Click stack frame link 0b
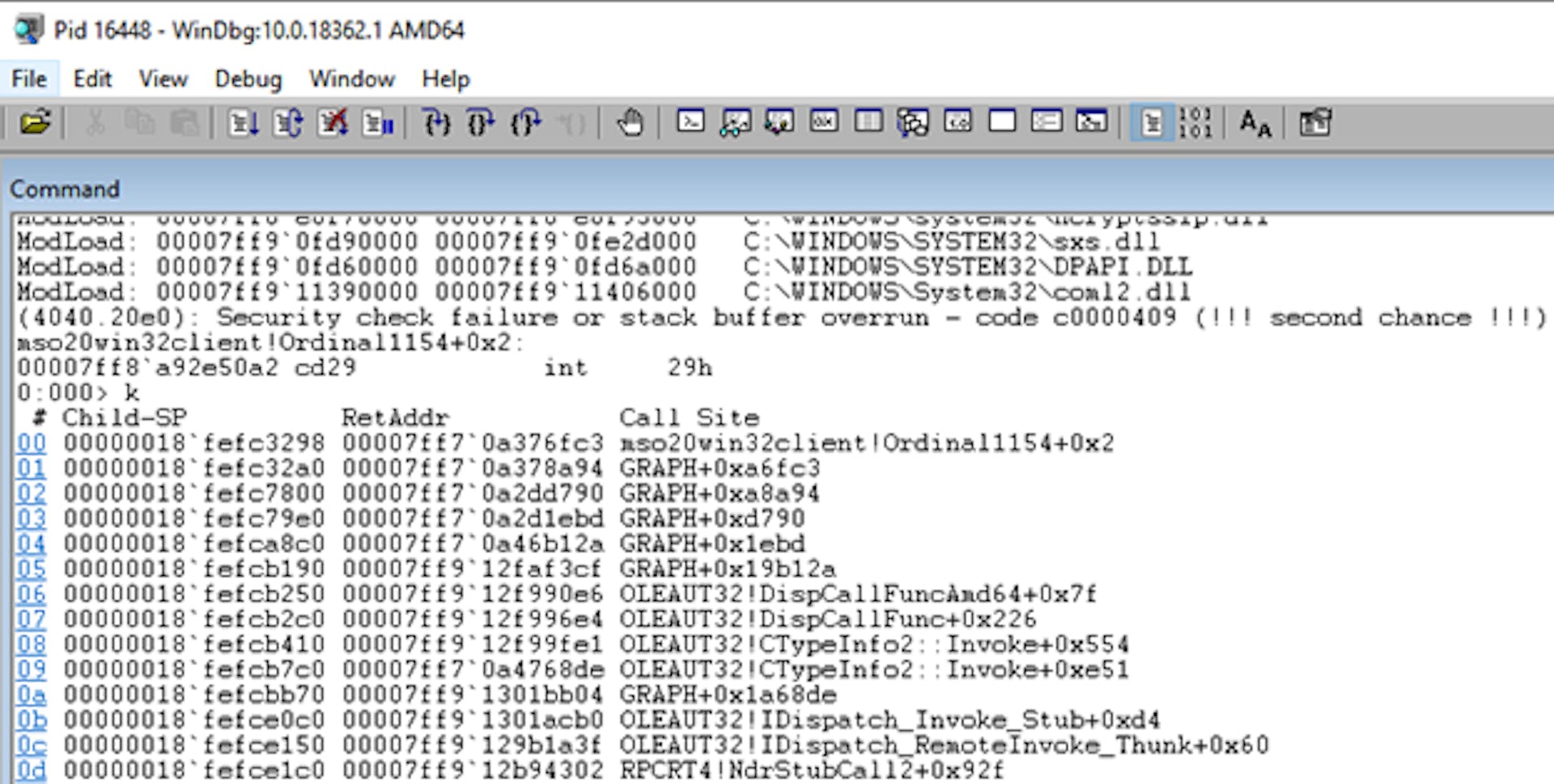This screenshot has height=784, width=1554. (x=32, y=719)
